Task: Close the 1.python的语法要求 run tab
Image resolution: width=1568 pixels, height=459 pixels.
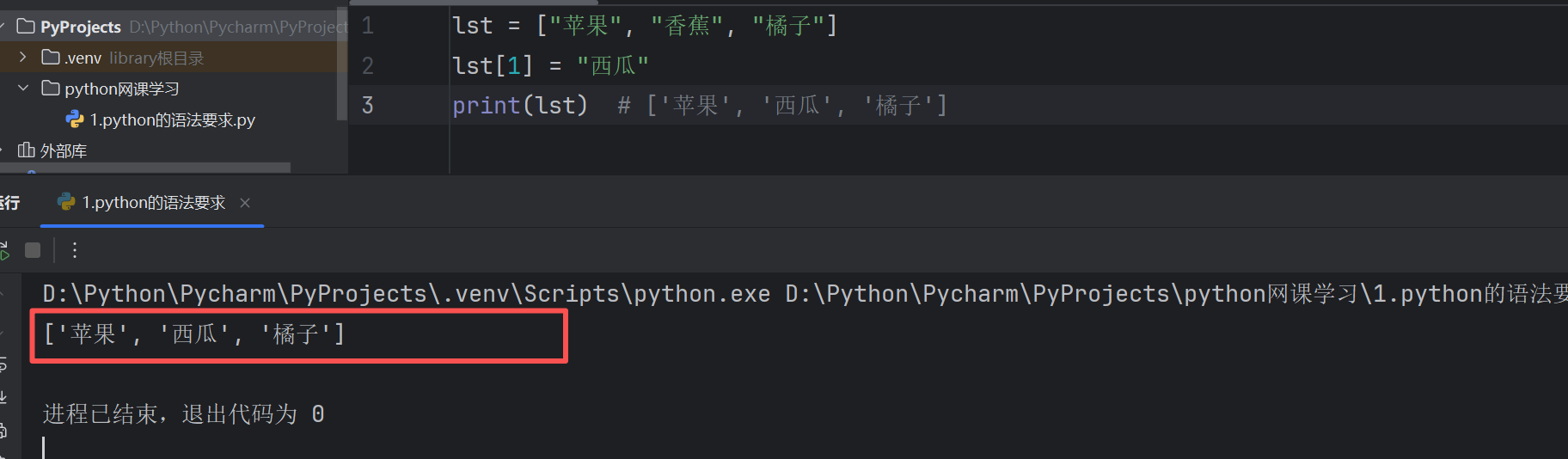Action: [245, 203]
